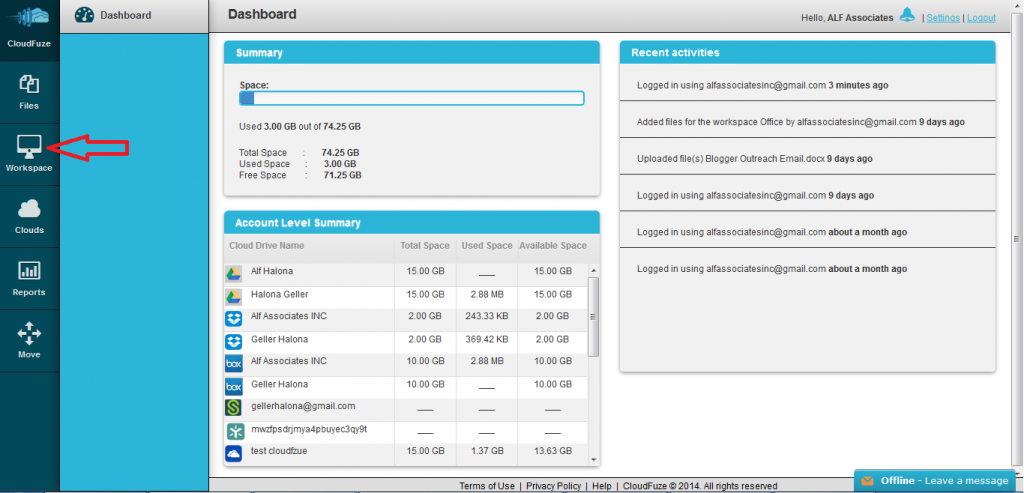Image resolution: width=1024 pixels, height=493 pixels.
Task: Click the Free Space 71.25 GB value
Action: coord(342,176)
